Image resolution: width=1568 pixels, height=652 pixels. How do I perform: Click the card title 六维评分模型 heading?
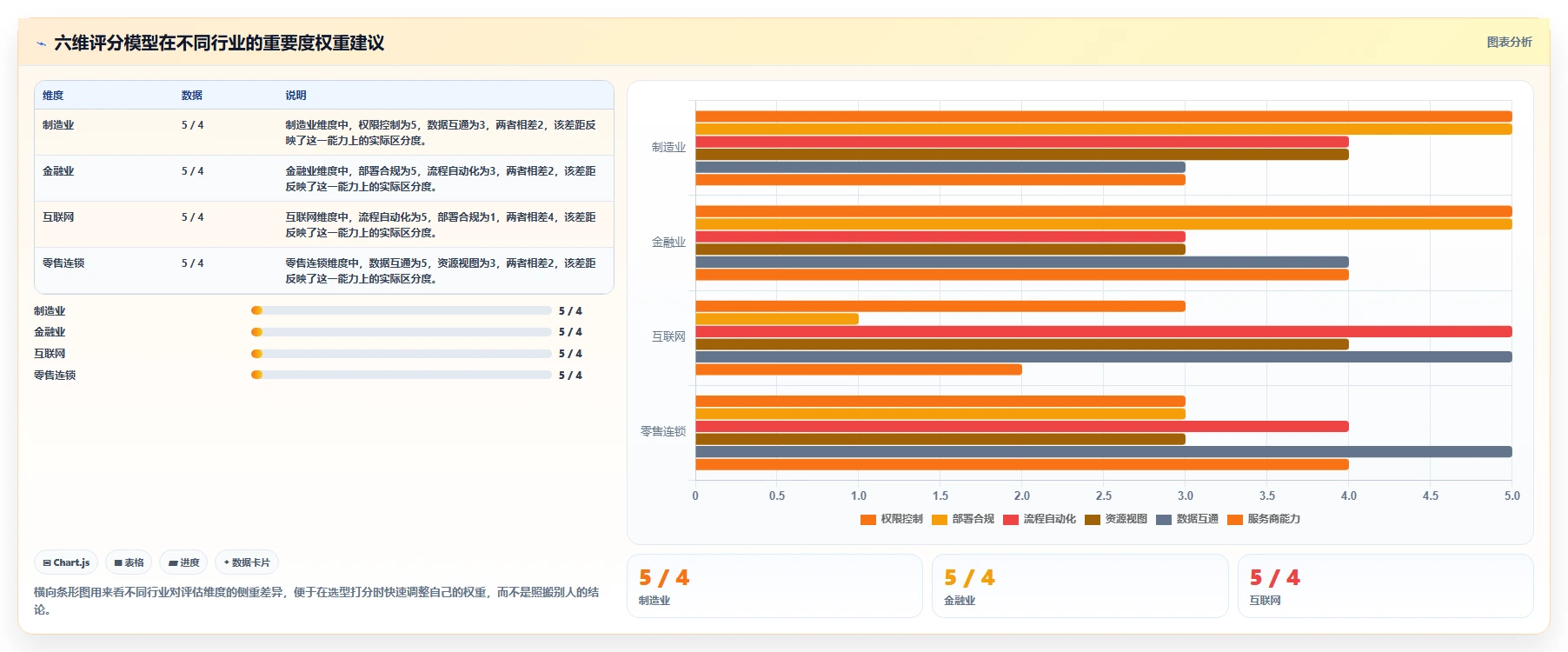pos(219,43)
